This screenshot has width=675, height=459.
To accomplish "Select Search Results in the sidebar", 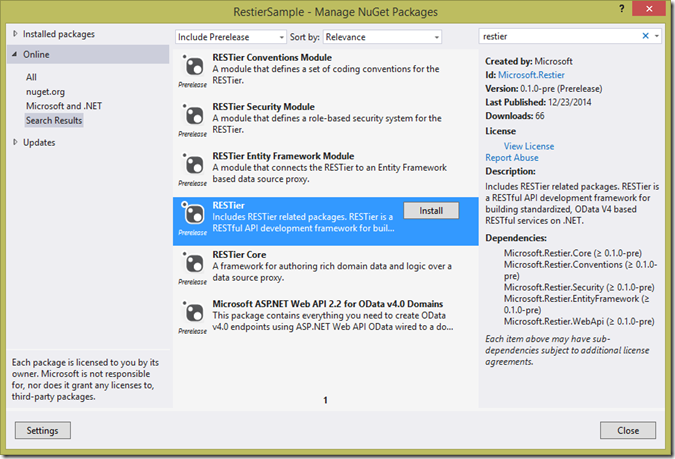I will (54, 121).
